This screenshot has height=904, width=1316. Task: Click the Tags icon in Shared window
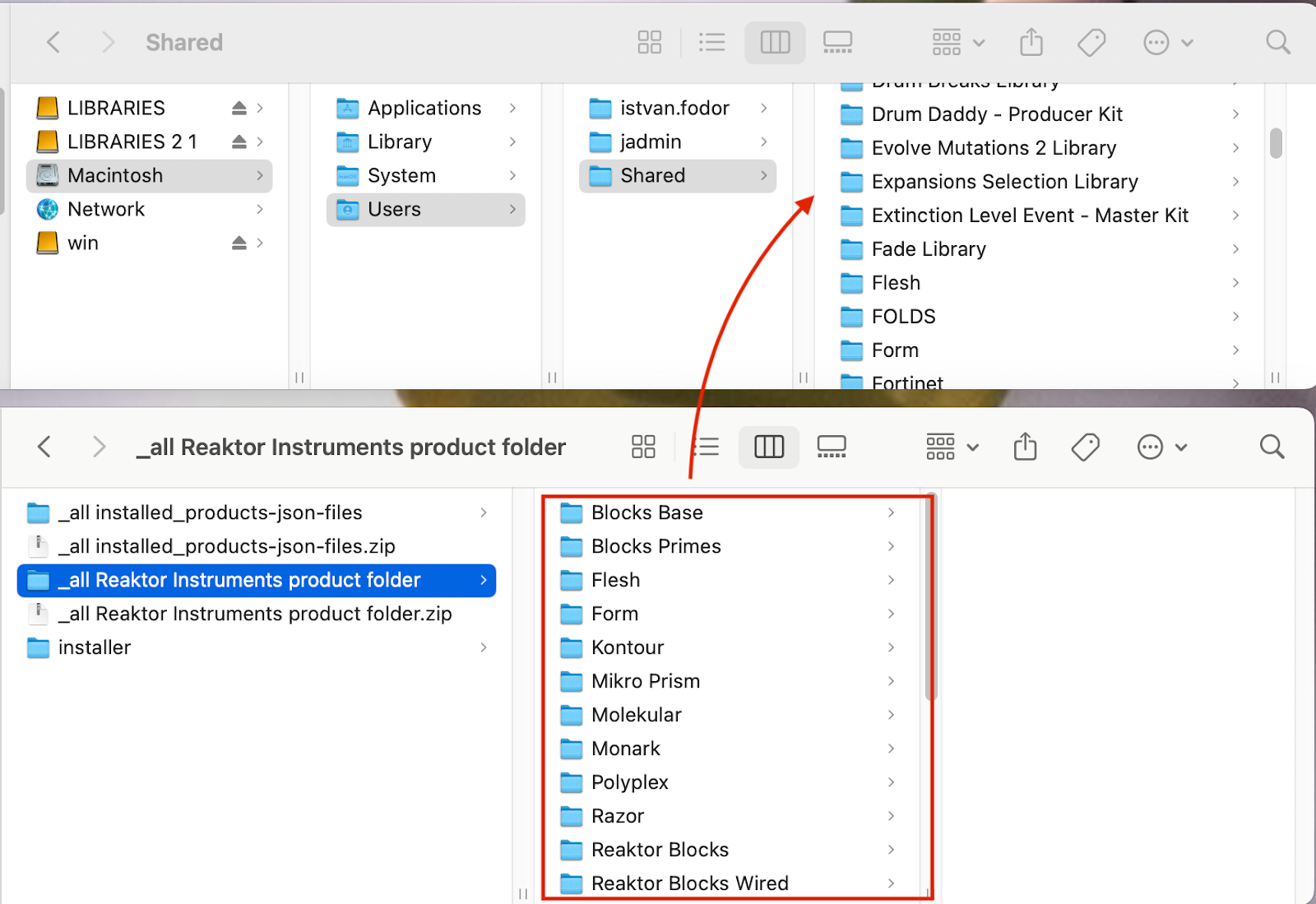pos(1091,42)
